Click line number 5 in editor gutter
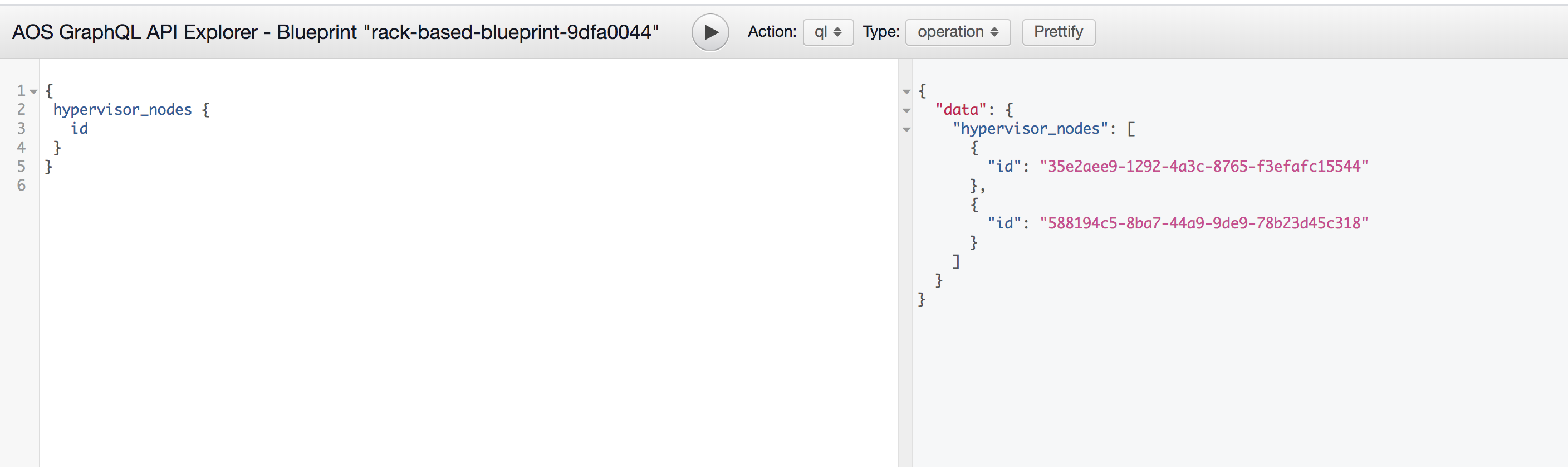1568x467 pixels. pos(21,166)
